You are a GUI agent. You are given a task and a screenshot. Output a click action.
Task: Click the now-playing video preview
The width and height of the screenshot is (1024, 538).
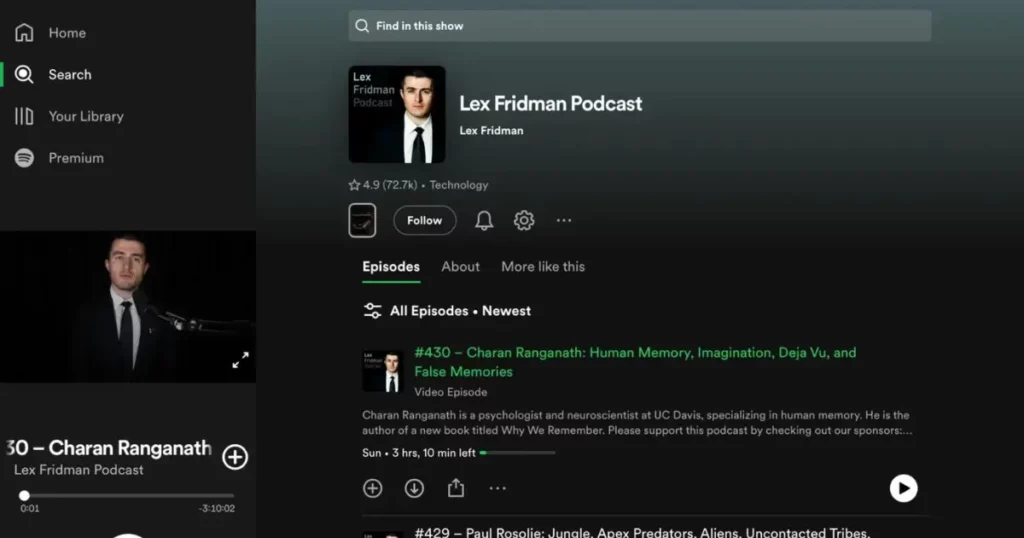pos(128,306)
